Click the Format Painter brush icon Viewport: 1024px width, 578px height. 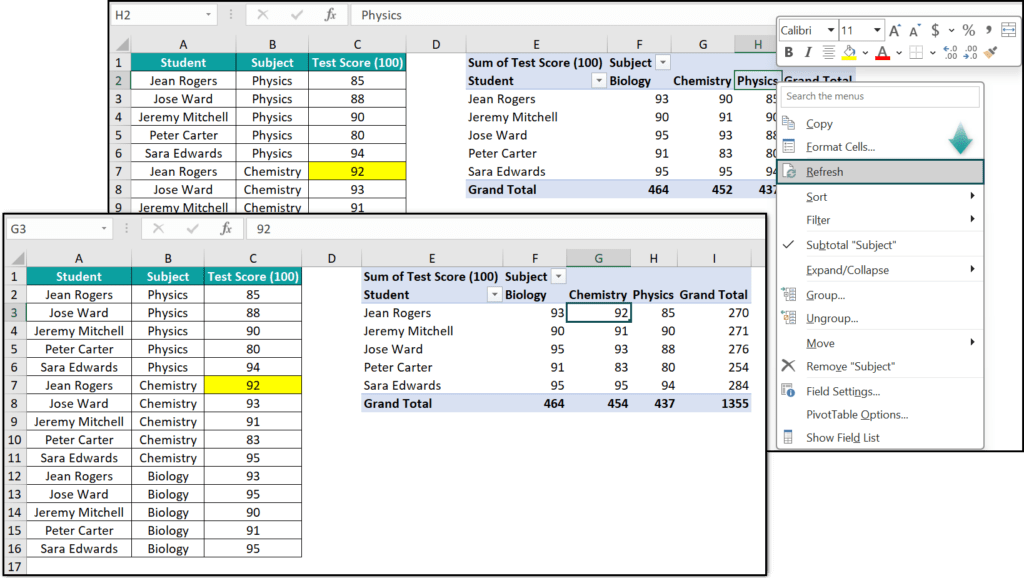point(990,52)
